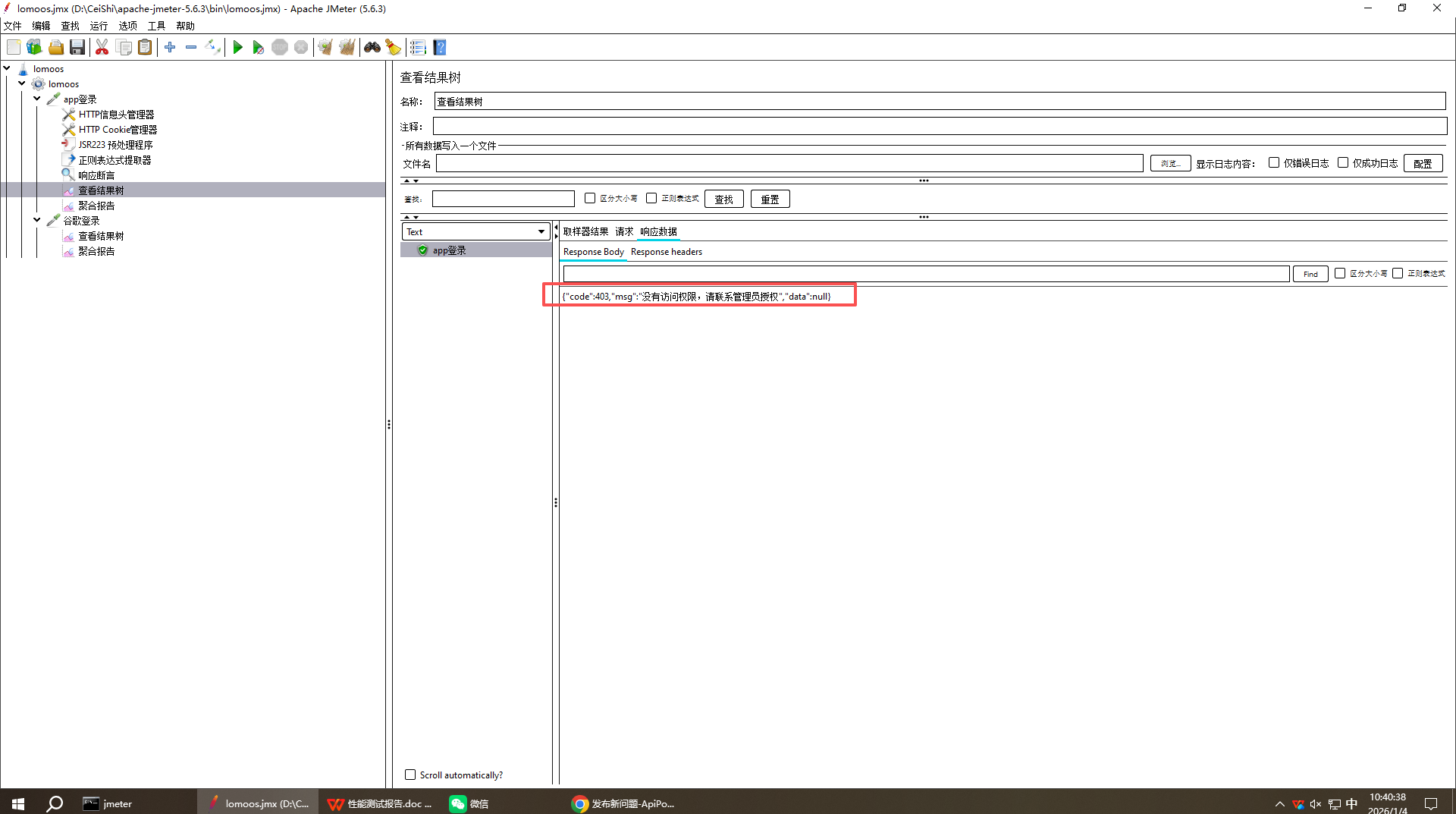Click the 文件名 input field
Image resolution: width=1456 pixels, height=814 pixels.
click(789, 163)
